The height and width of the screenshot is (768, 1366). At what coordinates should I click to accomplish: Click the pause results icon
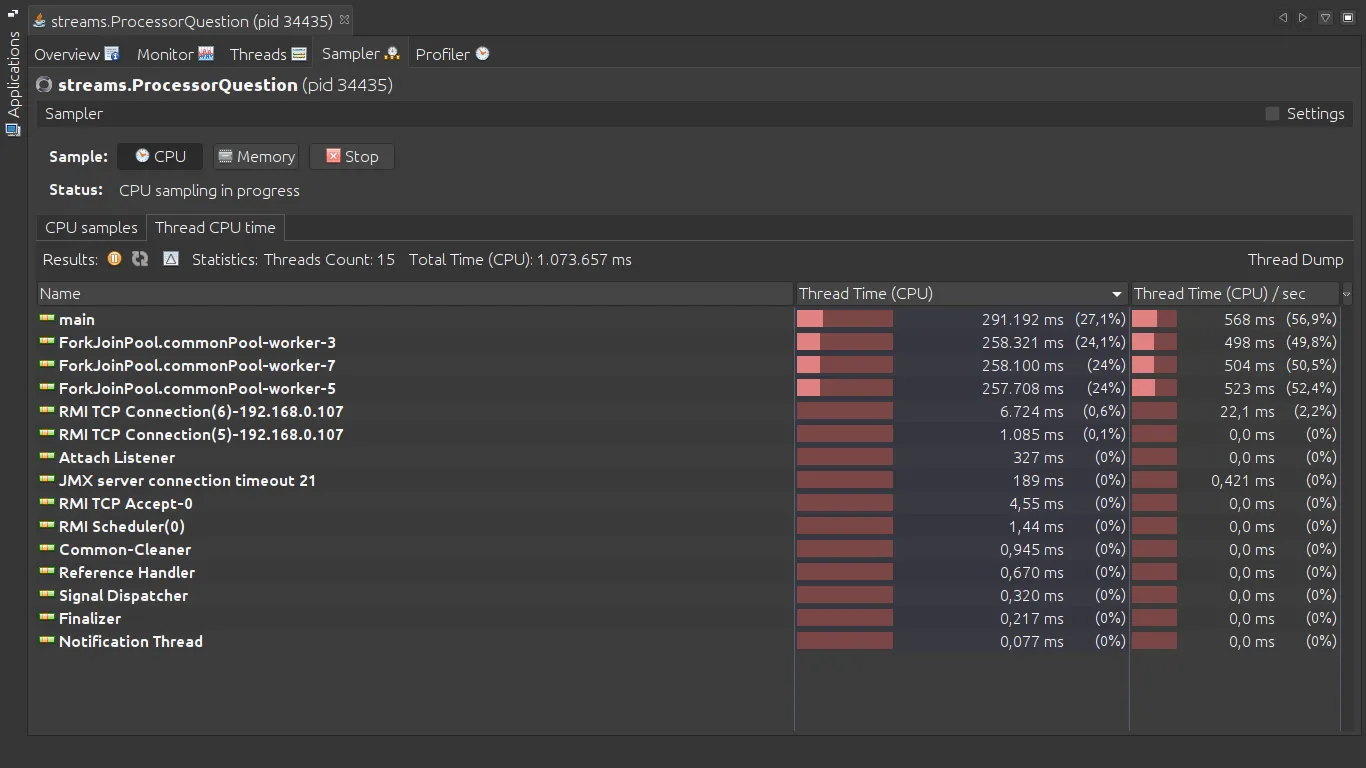[x=114, y=259]
